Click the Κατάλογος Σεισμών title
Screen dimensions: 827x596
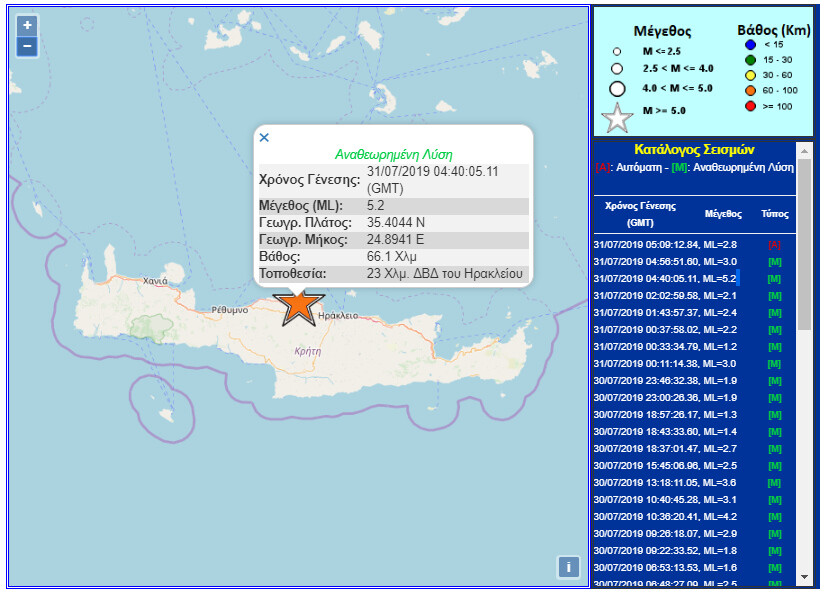(x=694, y=150)
